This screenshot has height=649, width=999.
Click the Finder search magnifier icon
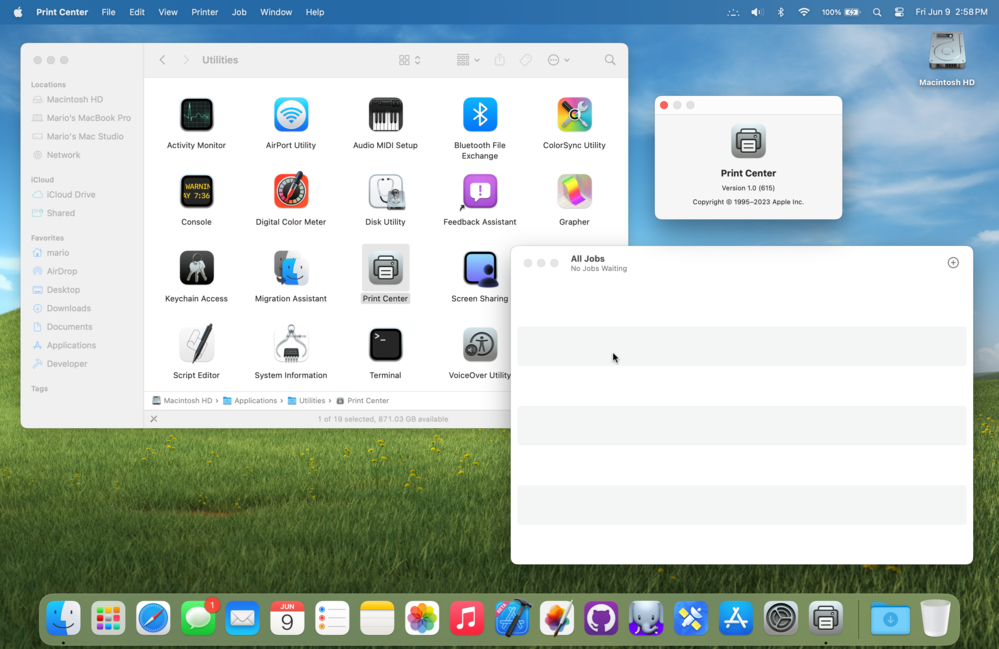(x=610, y=60)
